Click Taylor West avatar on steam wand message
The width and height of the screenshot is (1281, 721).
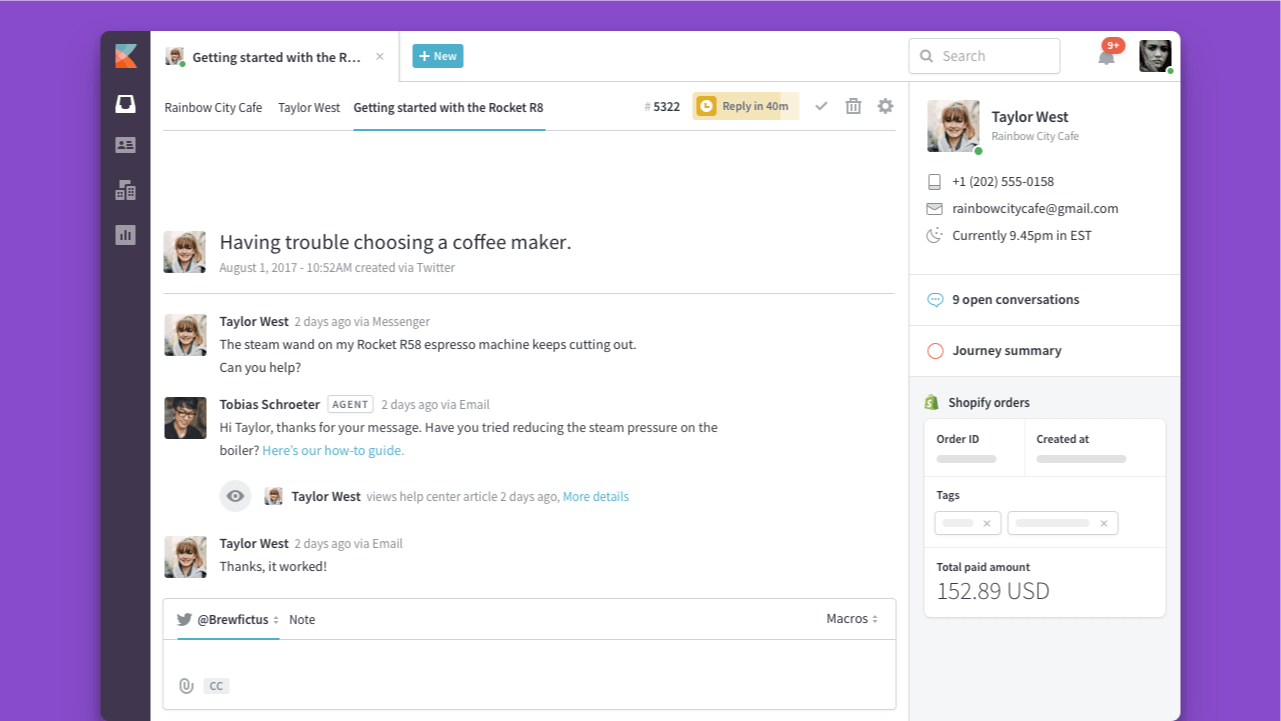(185, 335)
